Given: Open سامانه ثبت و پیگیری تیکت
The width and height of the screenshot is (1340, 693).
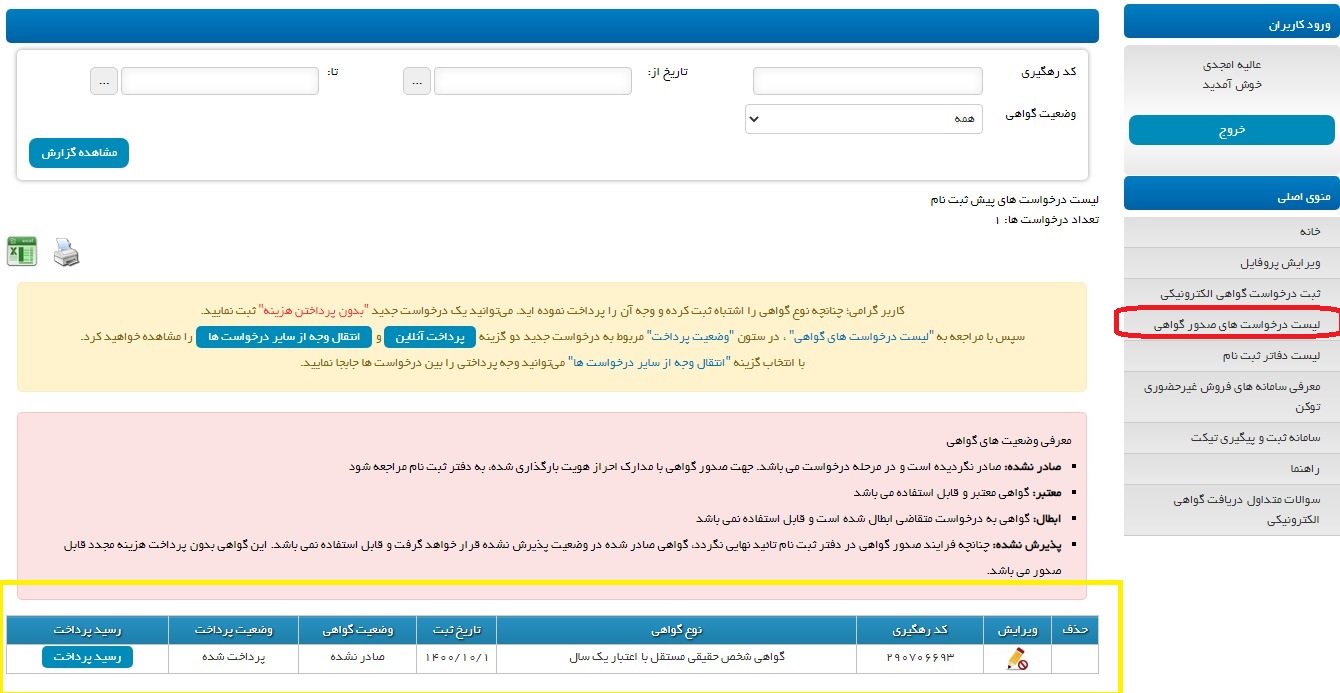Looking at the screenshot, I should [1255, 438].
